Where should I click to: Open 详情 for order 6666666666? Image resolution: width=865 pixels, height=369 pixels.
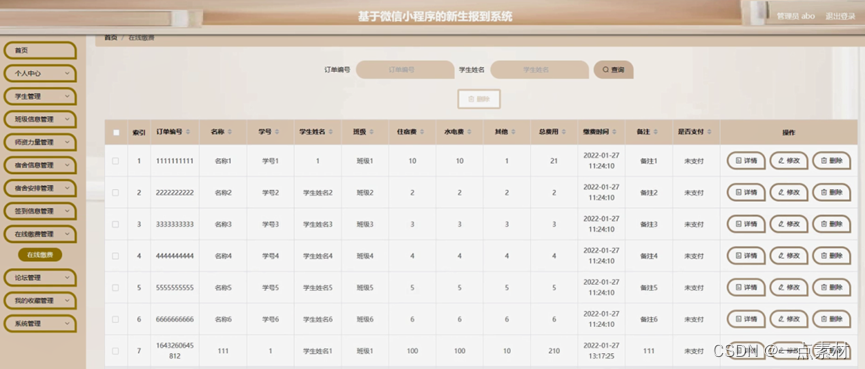point(746,319)
